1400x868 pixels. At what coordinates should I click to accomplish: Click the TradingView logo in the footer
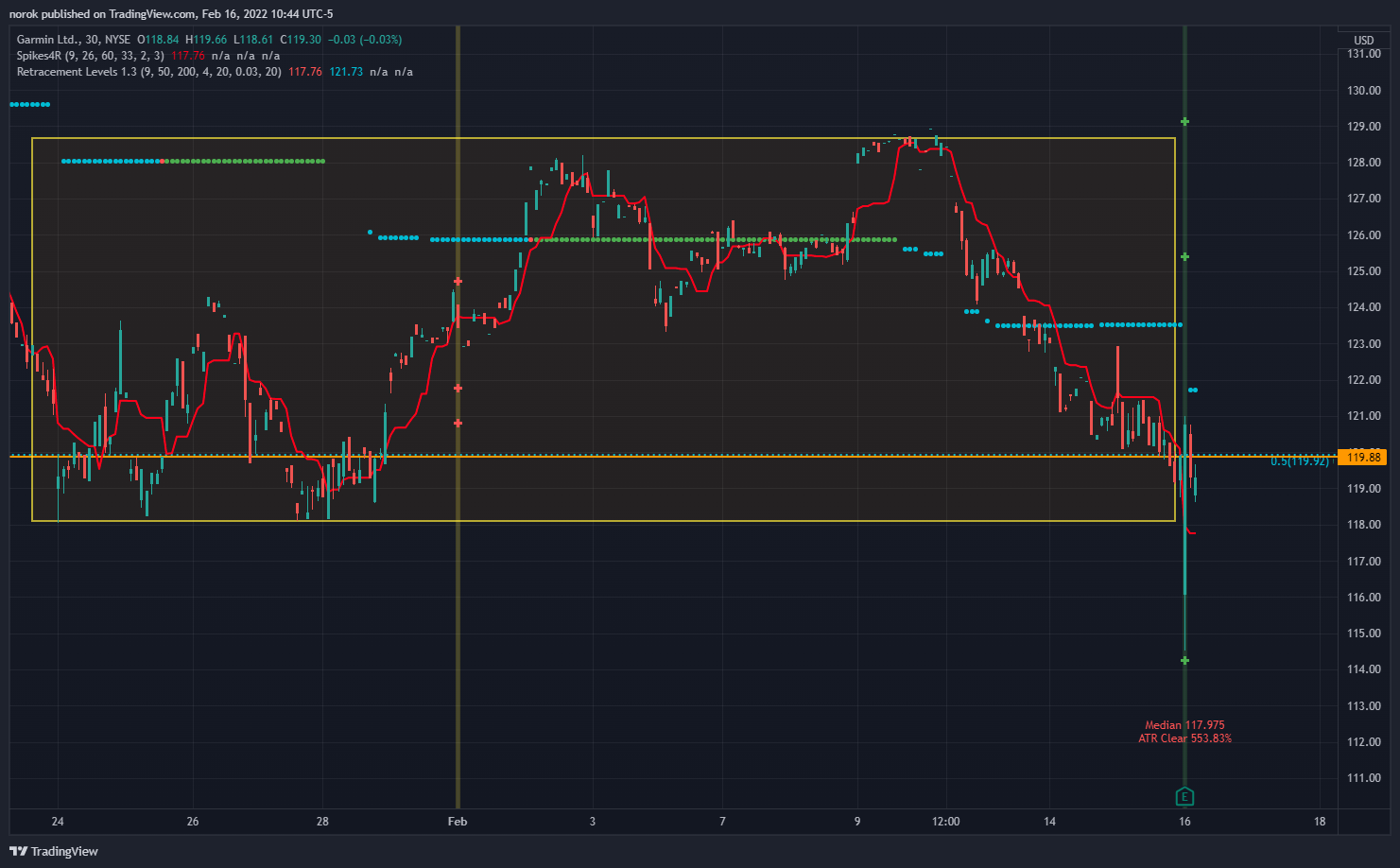[54, 851]
